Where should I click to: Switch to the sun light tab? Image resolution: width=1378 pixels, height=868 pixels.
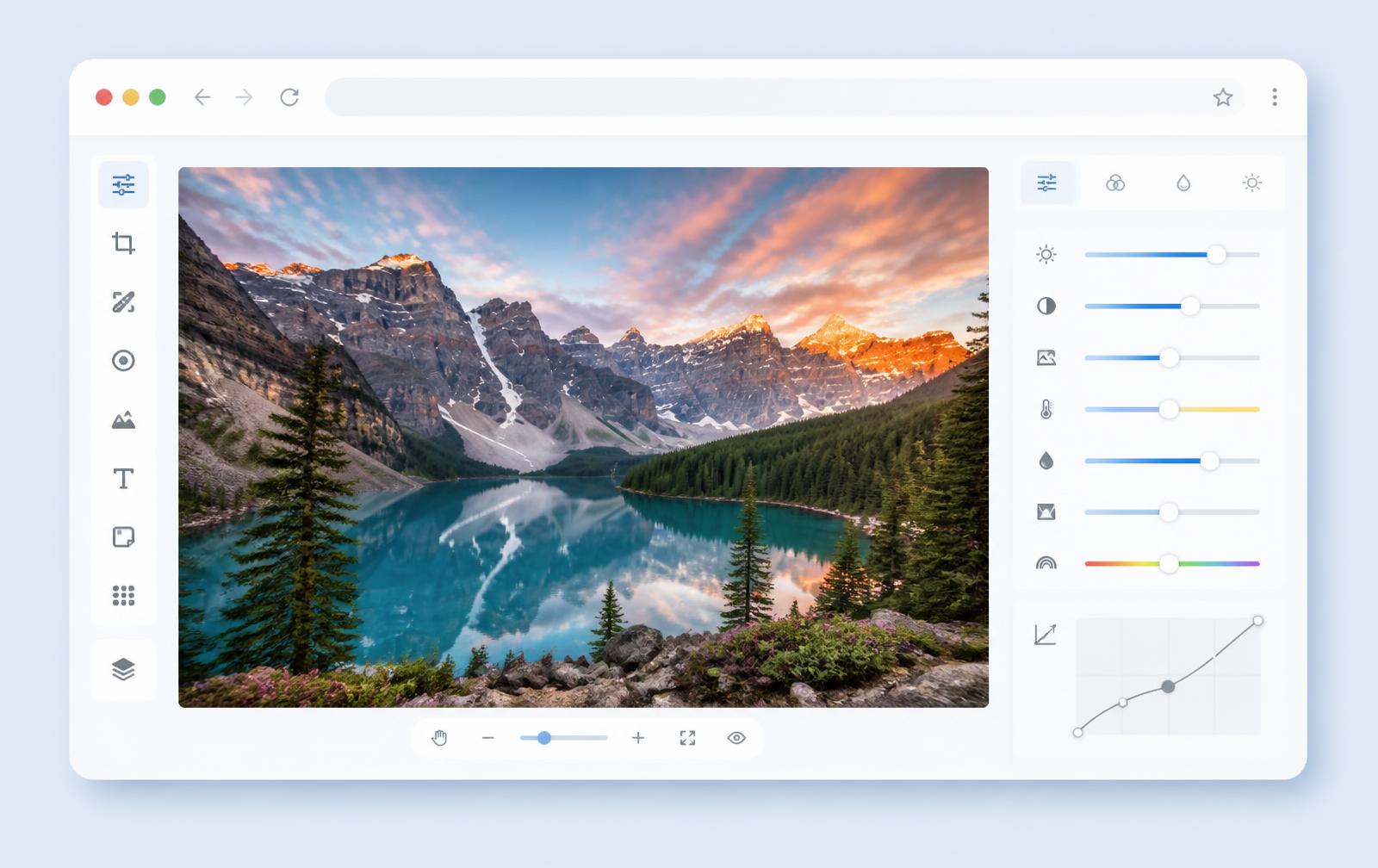pyautogui.click(x=1252, y=183)
